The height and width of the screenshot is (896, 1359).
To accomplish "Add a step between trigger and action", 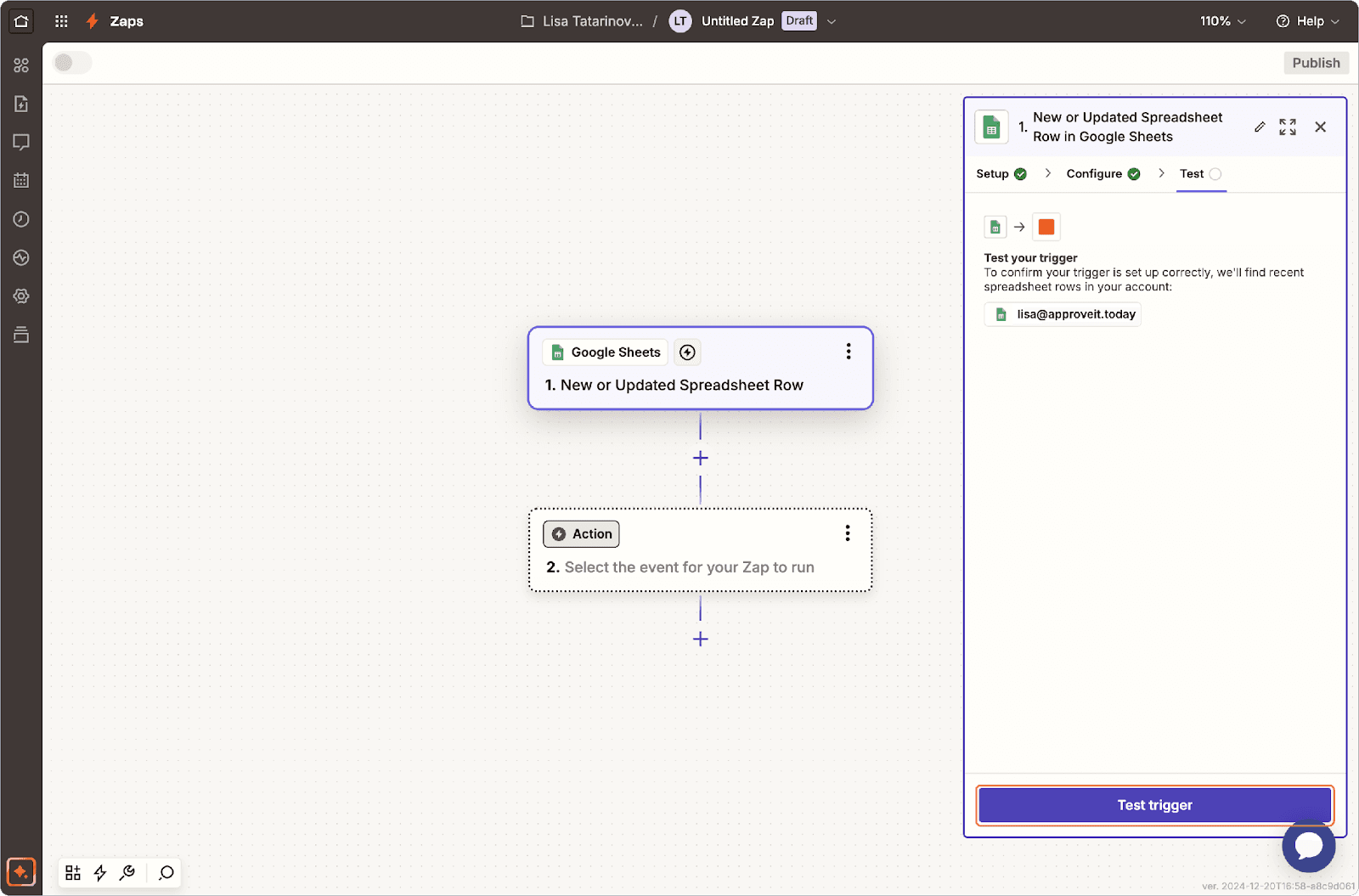I will (x=701, y=458).
